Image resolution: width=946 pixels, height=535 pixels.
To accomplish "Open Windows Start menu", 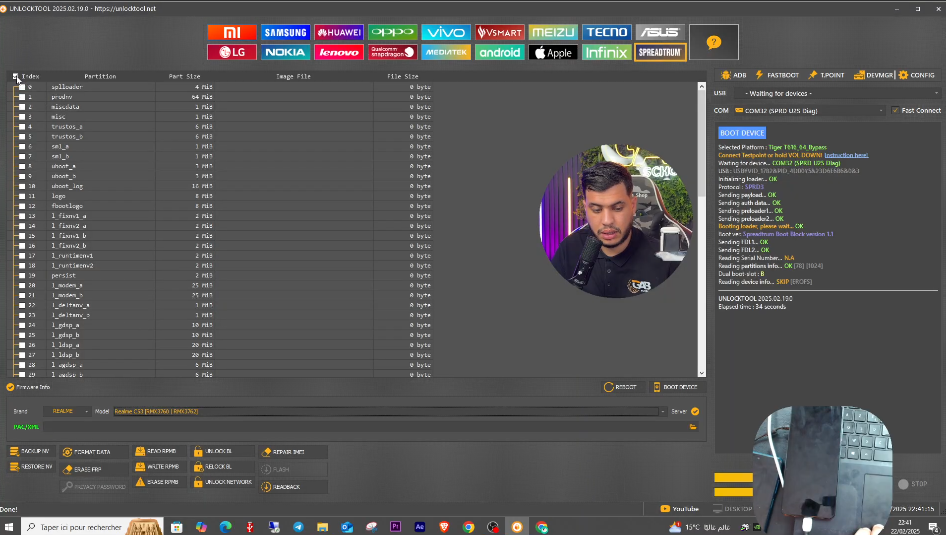I will (8, 527).
